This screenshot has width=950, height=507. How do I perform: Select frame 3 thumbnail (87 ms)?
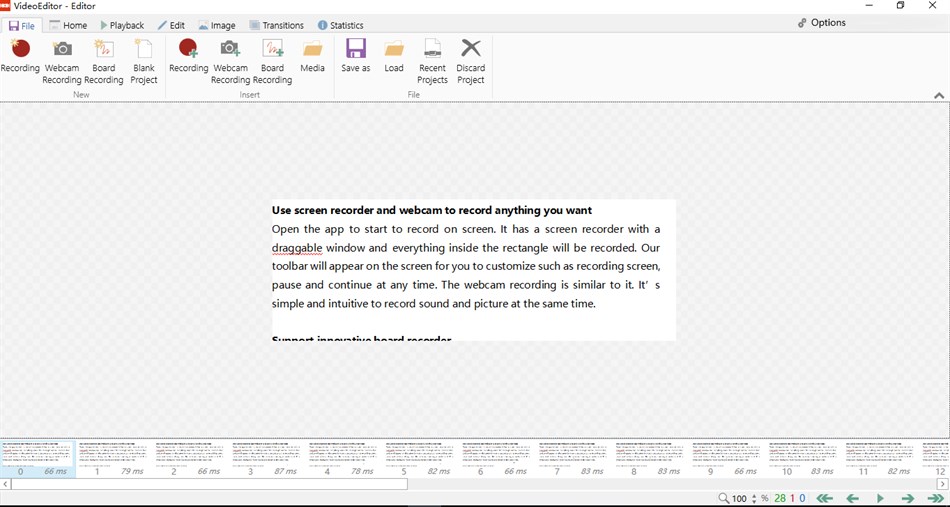pos(268,459)
